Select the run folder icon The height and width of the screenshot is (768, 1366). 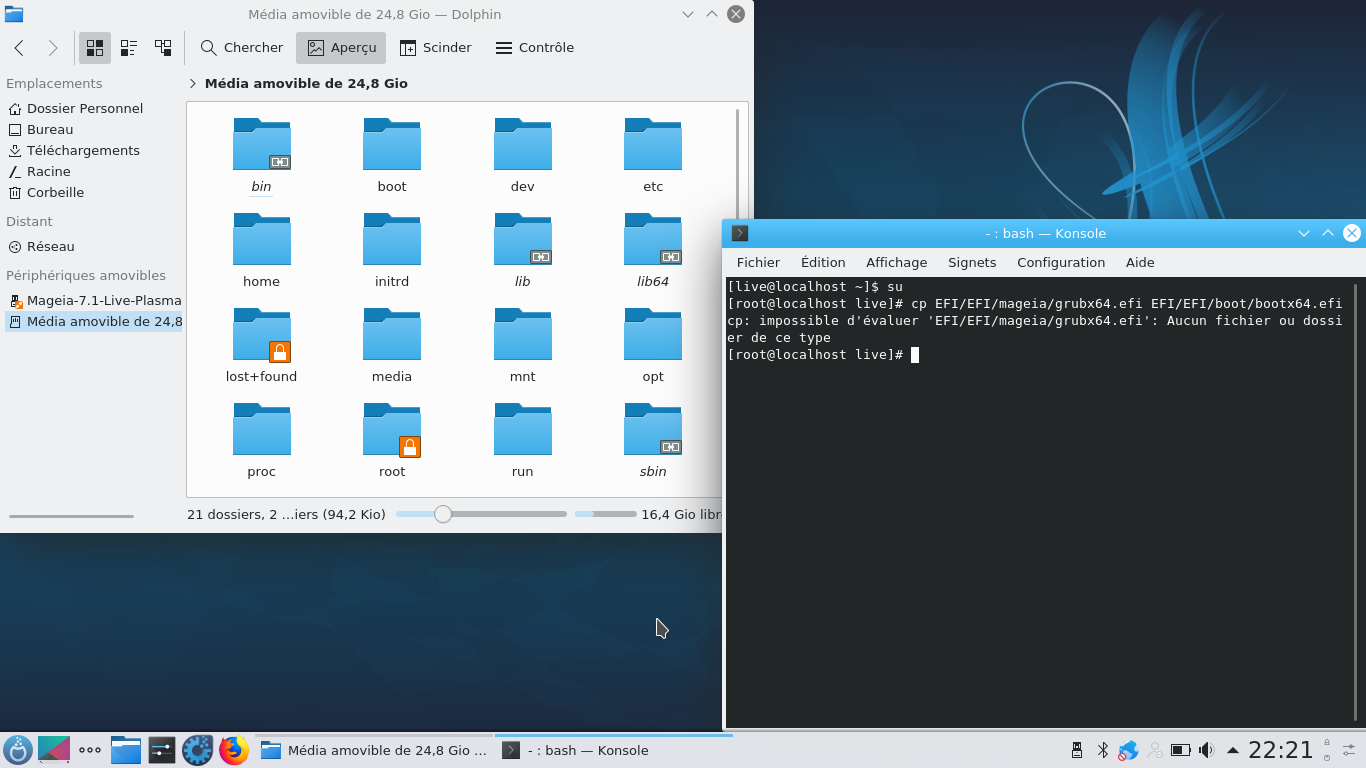(x=523, y=429)
